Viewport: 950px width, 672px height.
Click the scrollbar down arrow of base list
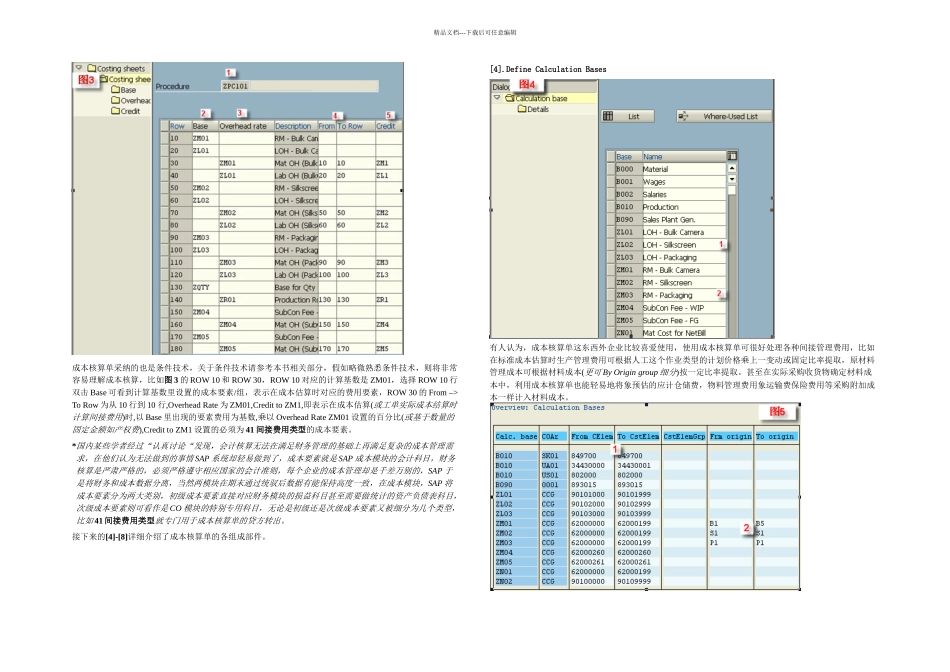(732, 179)
